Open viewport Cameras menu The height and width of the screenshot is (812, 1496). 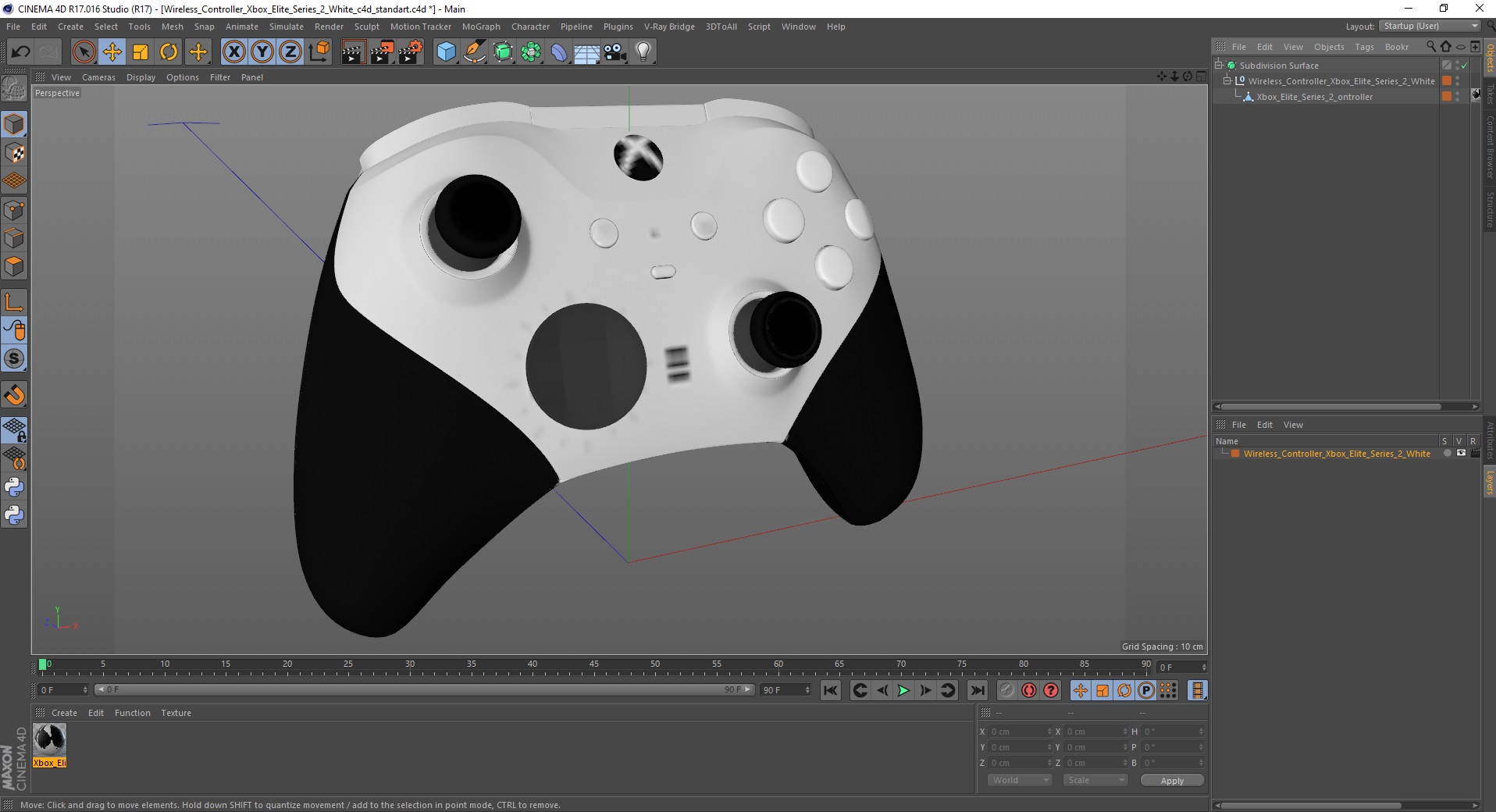(x=98, y=77)
